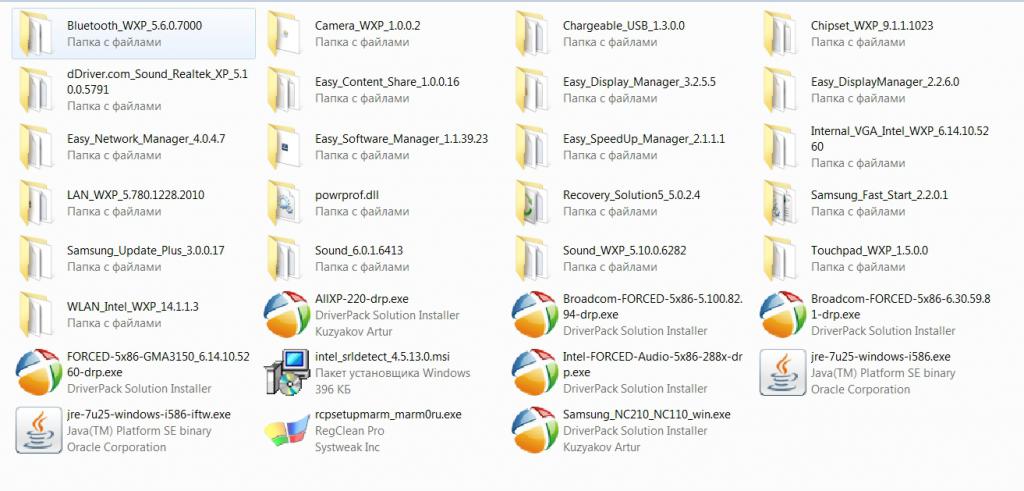Screen dimensions: 1024x491
Task: Click the file name jre-7u25-windows-i586-iftw.exe
Action: [148, 415]
